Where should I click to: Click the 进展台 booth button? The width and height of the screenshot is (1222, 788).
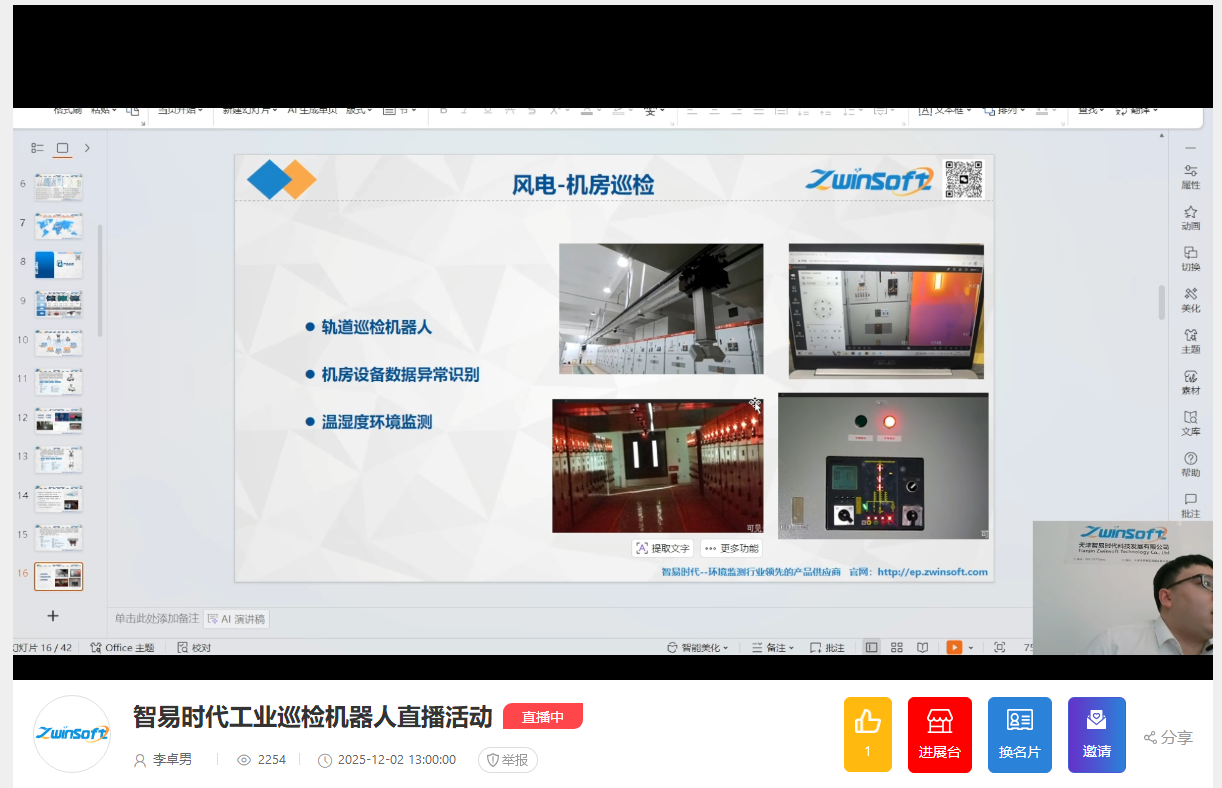[x=939, y=734]
